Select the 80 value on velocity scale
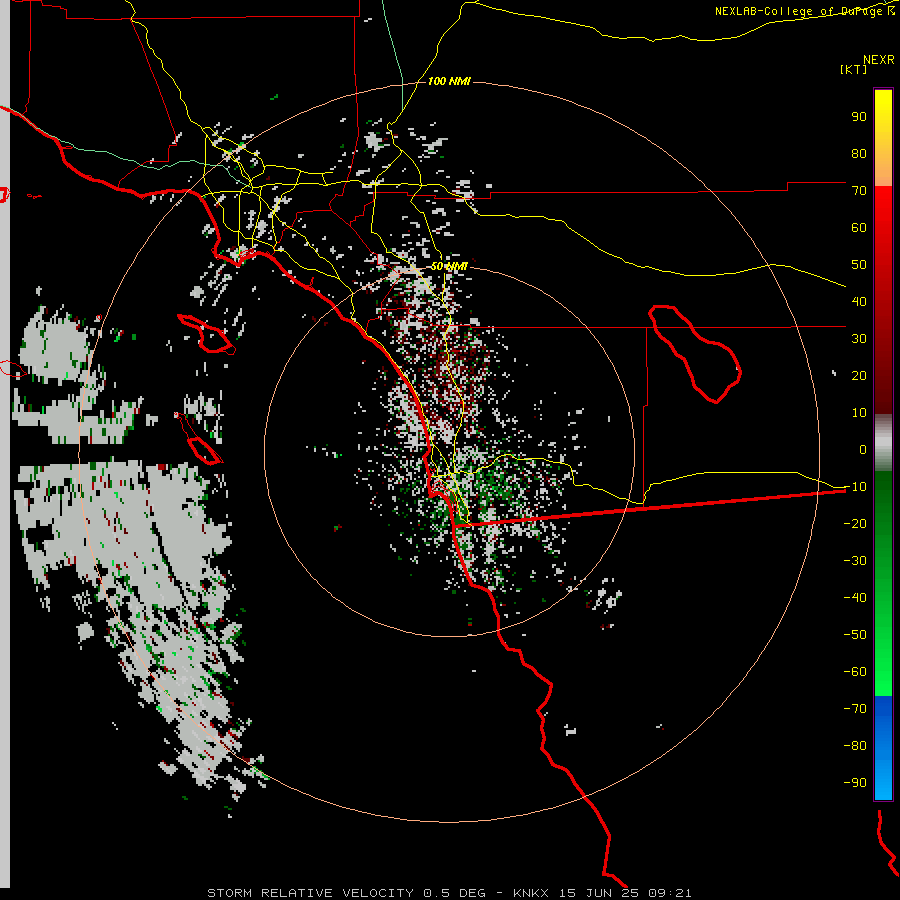The width and height of the screenshot is (900, 900). pos(859,154)
